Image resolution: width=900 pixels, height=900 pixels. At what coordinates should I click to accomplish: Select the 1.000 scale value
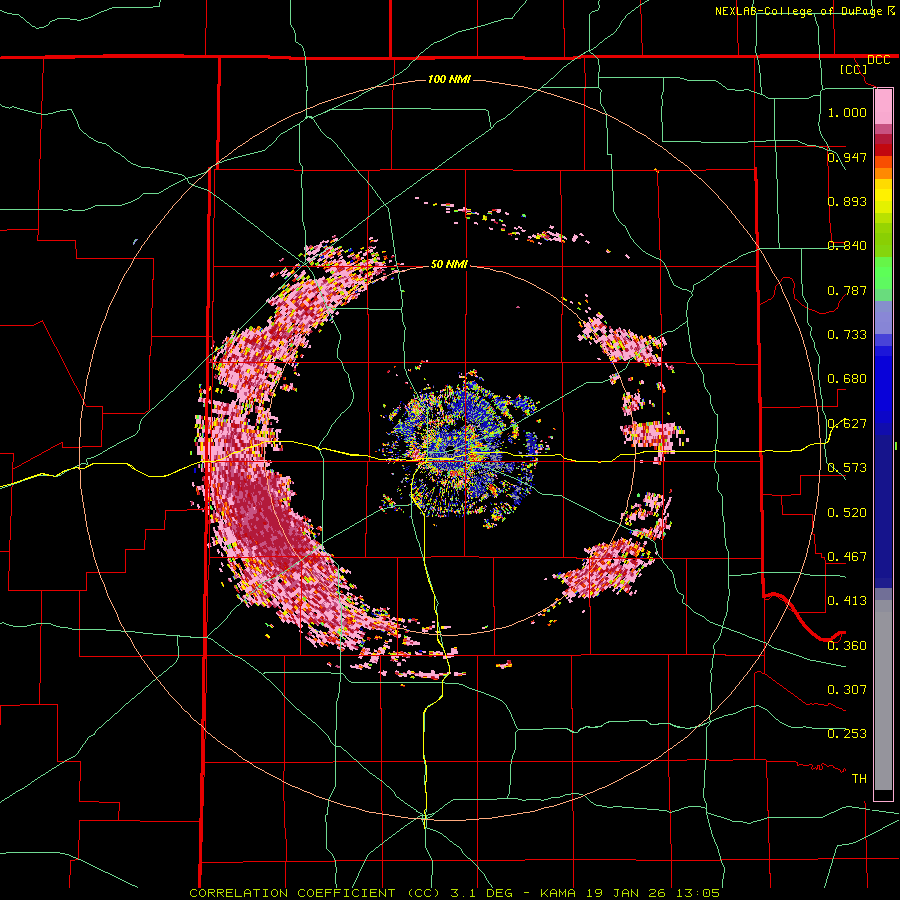847,112
